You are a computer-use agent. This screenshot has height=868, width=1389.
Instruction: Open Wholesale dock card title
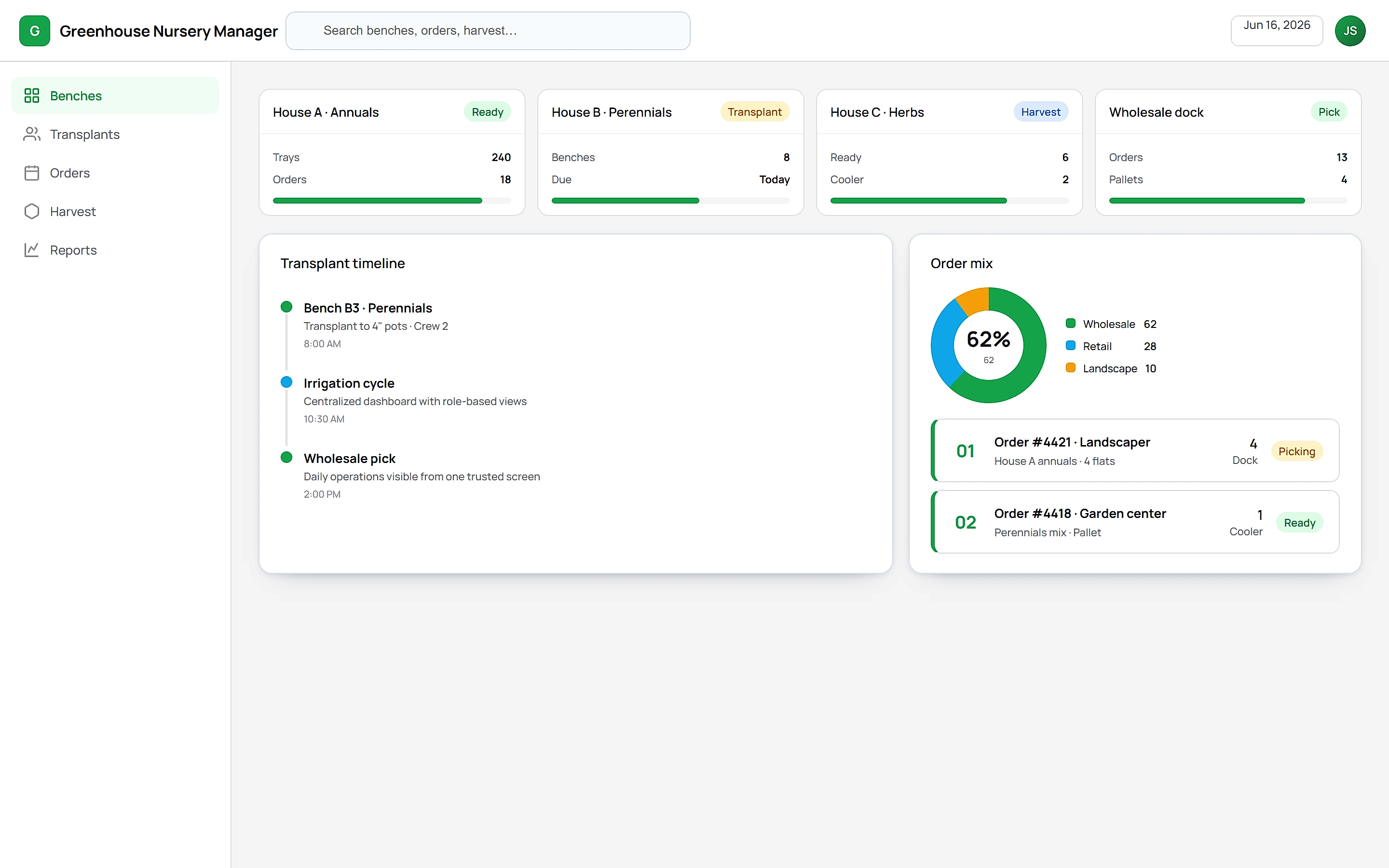tap(1156, 112)
